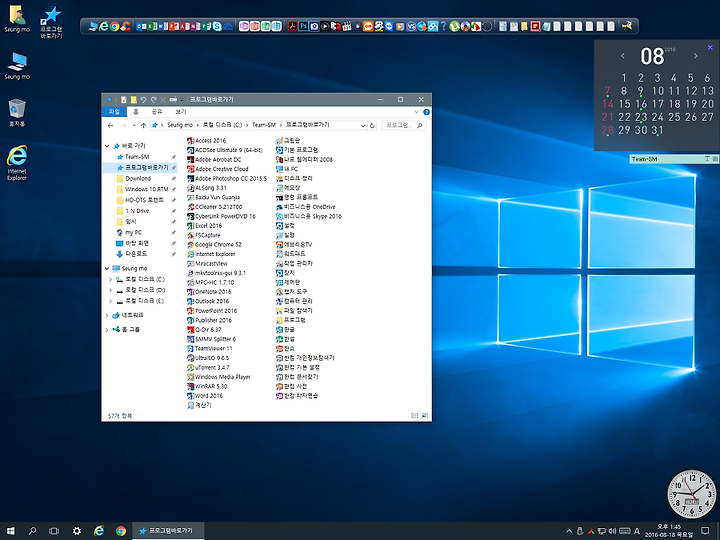The image size is (720, 540).
Task: Select uTorrent 3.4.7 shortcut
Action: [208, 367]
